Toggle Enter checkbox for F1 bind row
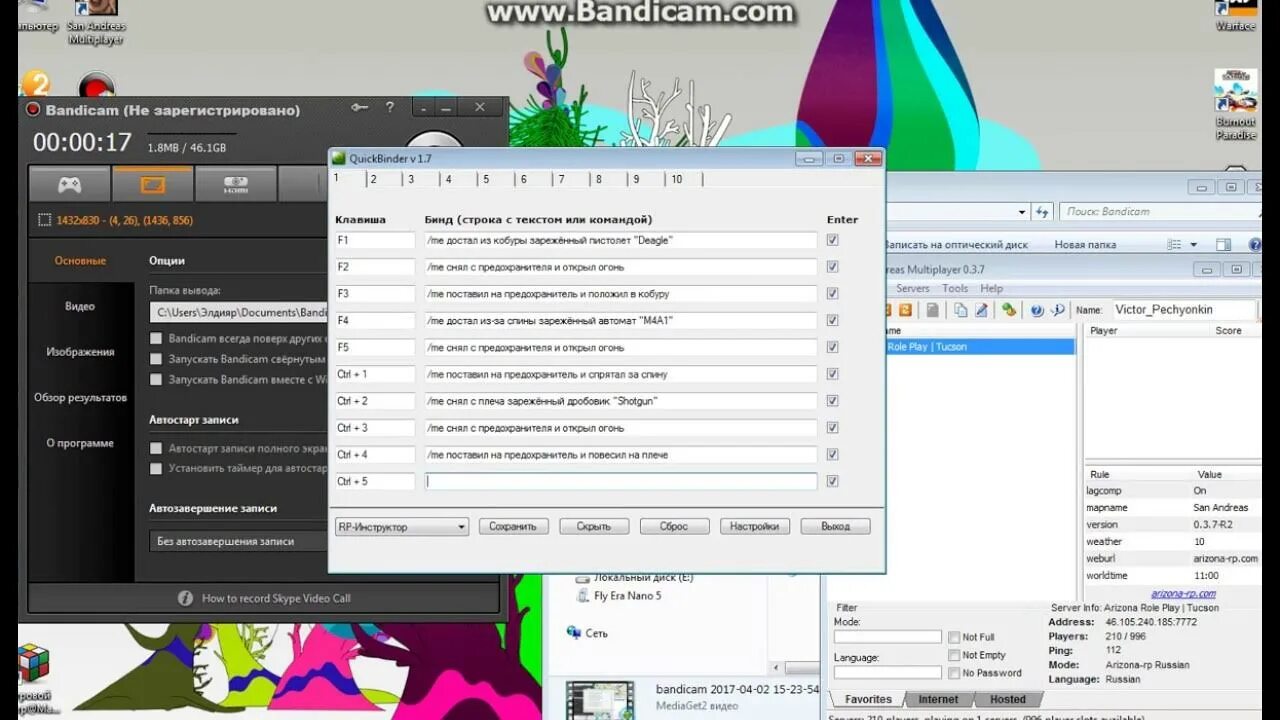Viewport: 1280px width, 720px height. [x=832, y=240]
